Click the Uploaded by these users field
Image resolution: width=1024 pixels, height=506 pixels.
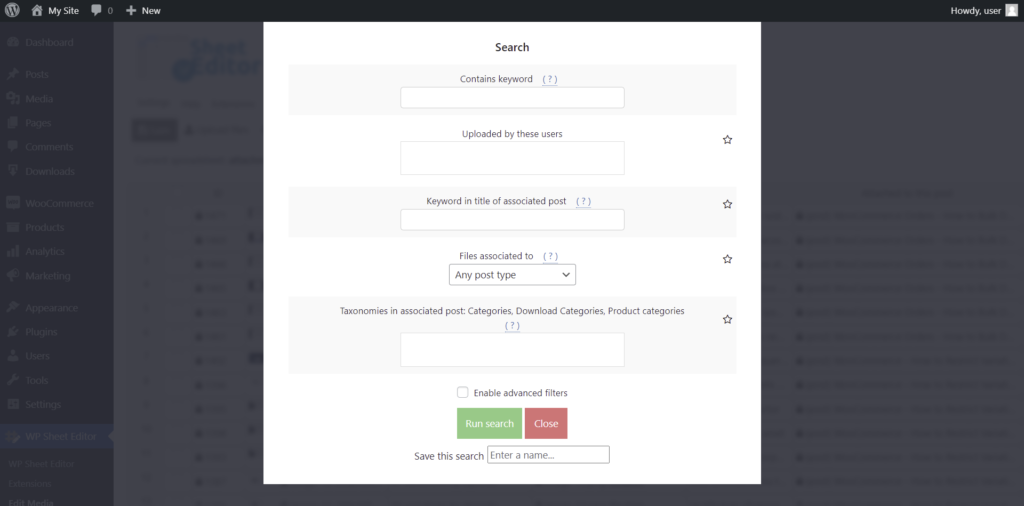coord(512,158)
